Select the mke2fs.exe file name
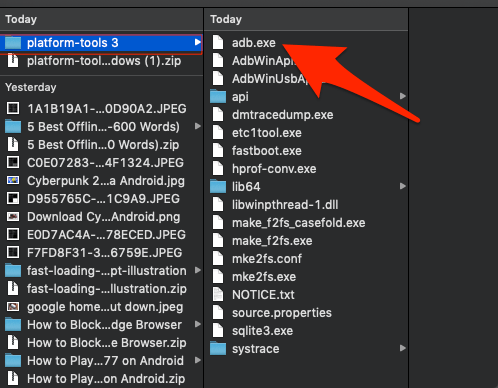Viewport: 498px width, 388px height. tap(264, 277)
